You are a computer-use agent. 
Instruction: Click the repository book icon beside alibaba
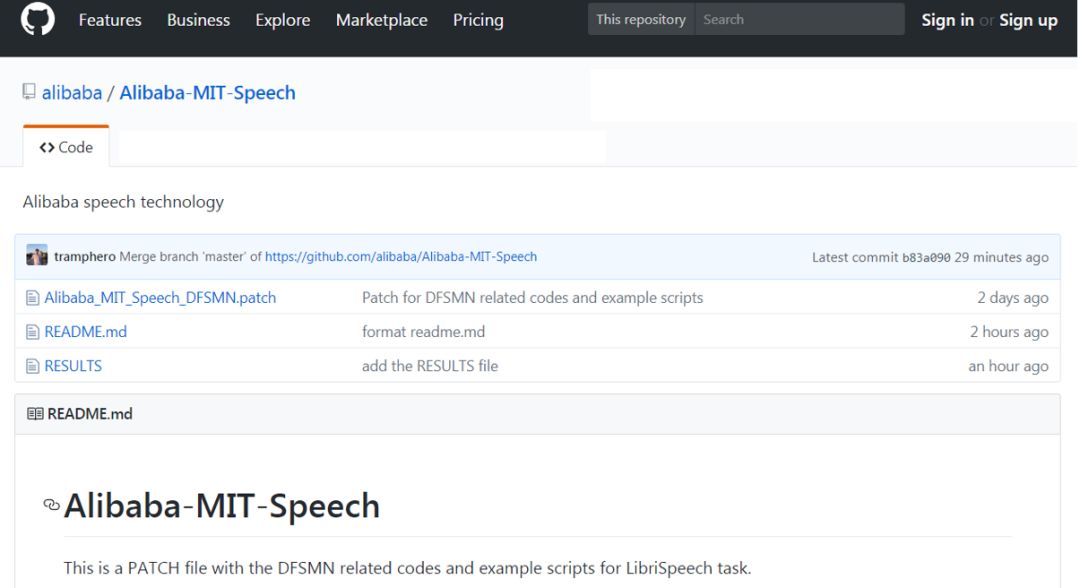pyautogui.click(x=29, y=93)
